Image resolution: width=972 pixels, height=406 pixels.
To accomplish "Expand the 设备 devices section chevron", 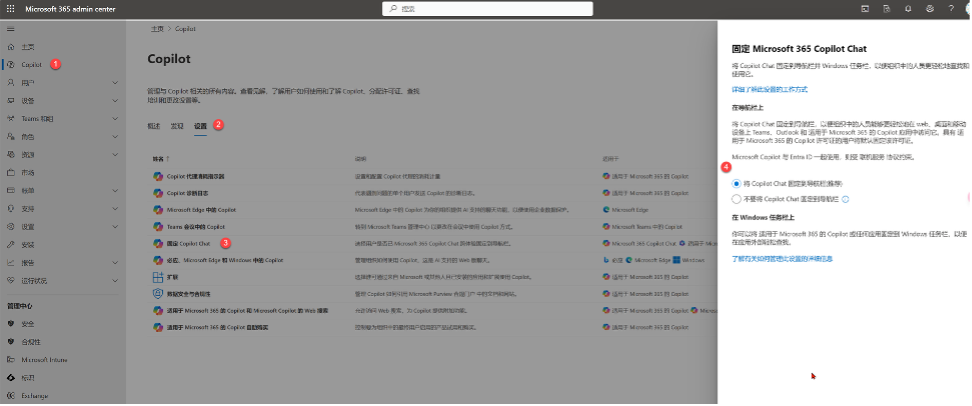I will (x=115, y=100).
